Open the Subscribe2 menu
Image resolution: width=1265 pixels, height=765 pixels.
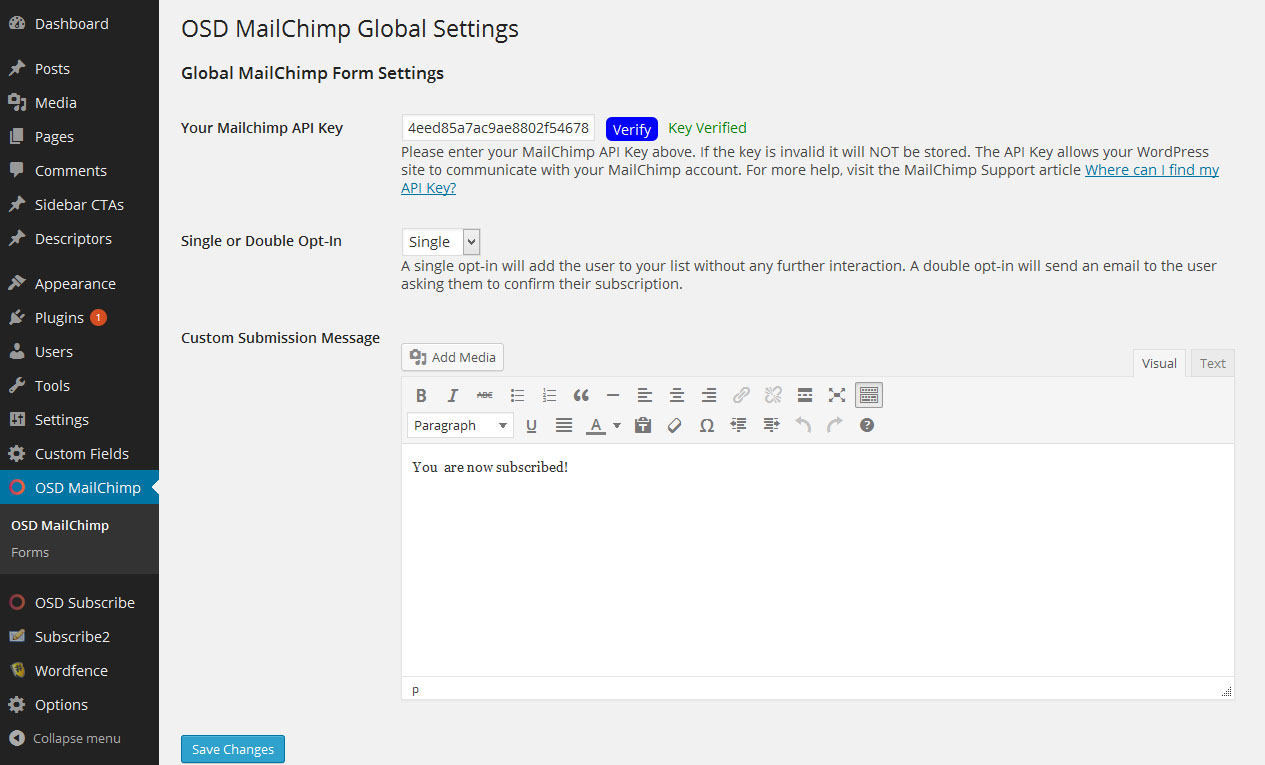(79, 637)
